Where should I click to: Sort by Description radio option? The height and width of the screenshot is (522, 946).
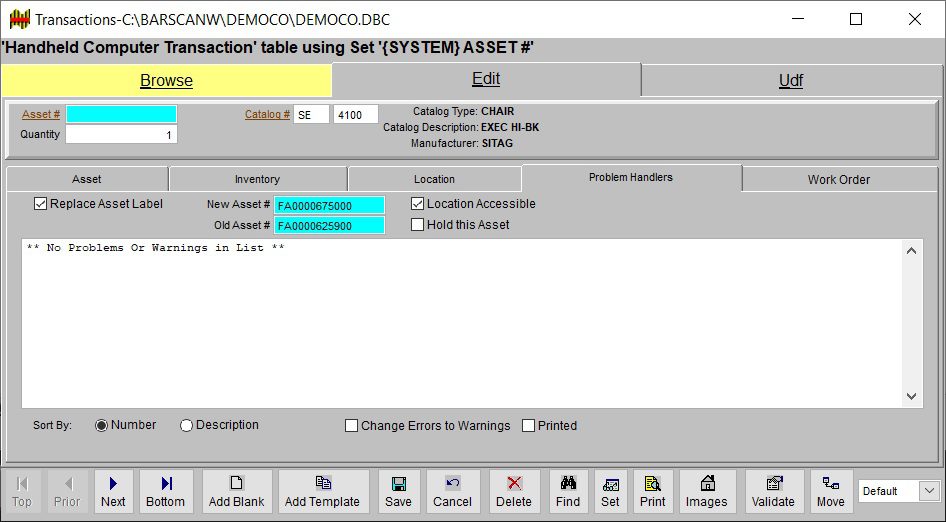click(186, 425)
